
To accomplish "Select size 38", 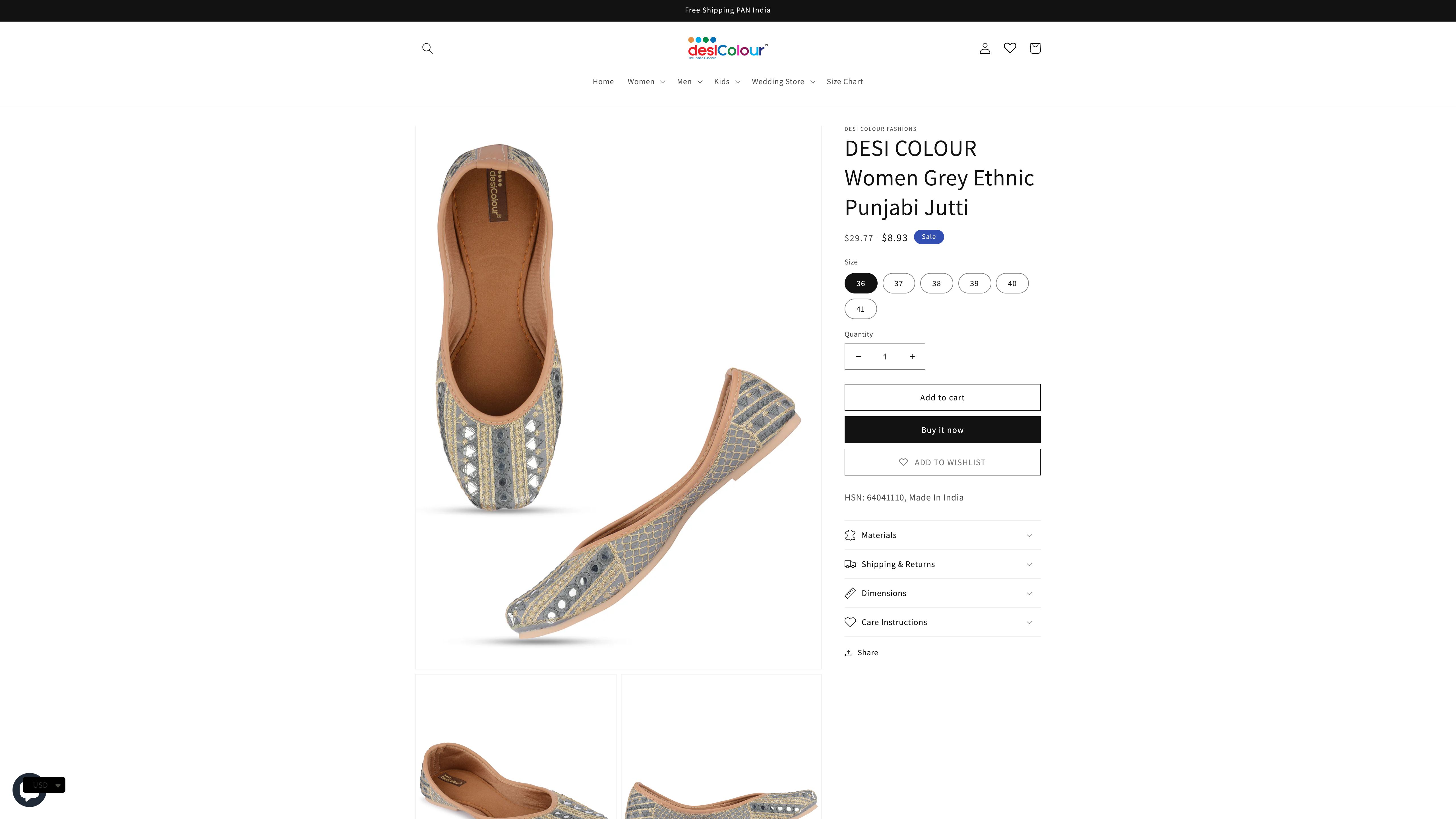I will point(936,283).
